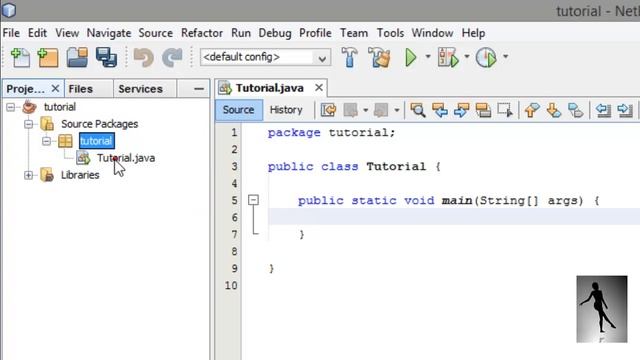Click the Clean and Build icon
Image resolution: width=640 pixels, height=360 pixels.
pos(379,57)
